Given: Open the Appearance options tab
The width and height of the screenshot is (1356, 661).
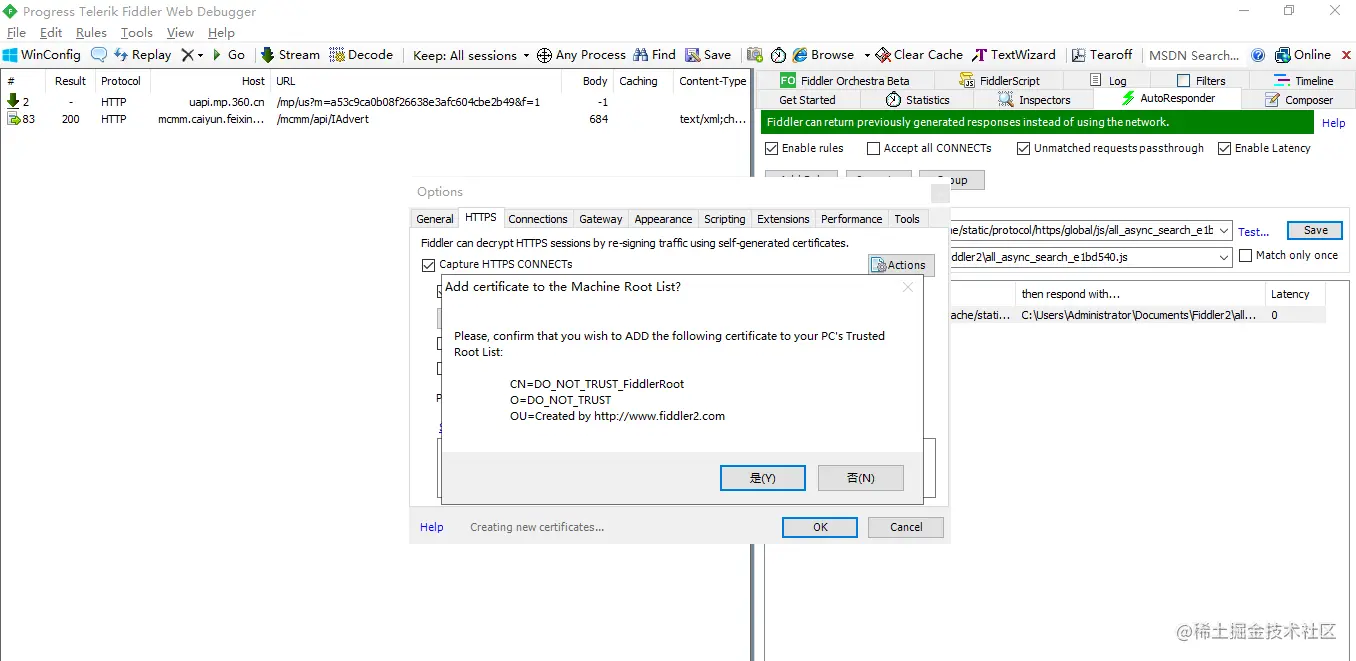Looking at the screenshot, I should click(663, 219).
